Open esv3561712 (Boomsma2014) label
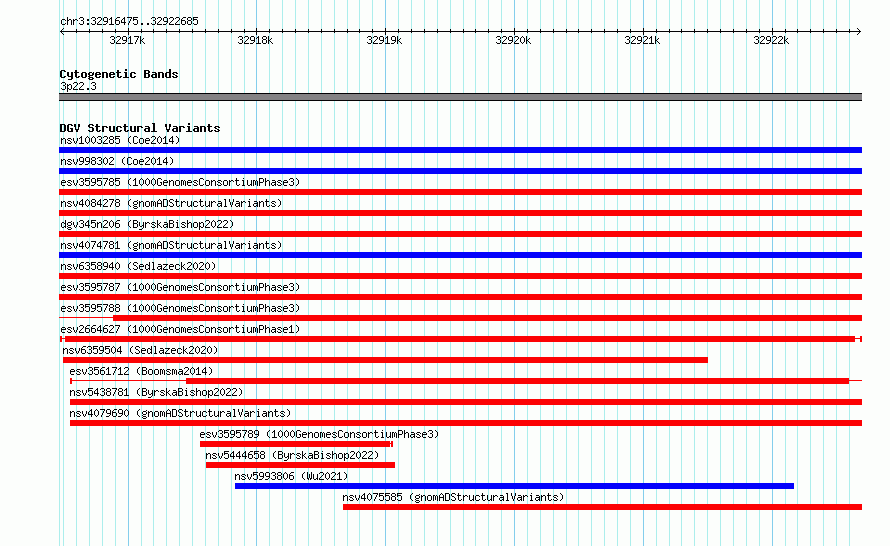The width and height of the screenshot is (890, 546). click(x=141, y=371)
